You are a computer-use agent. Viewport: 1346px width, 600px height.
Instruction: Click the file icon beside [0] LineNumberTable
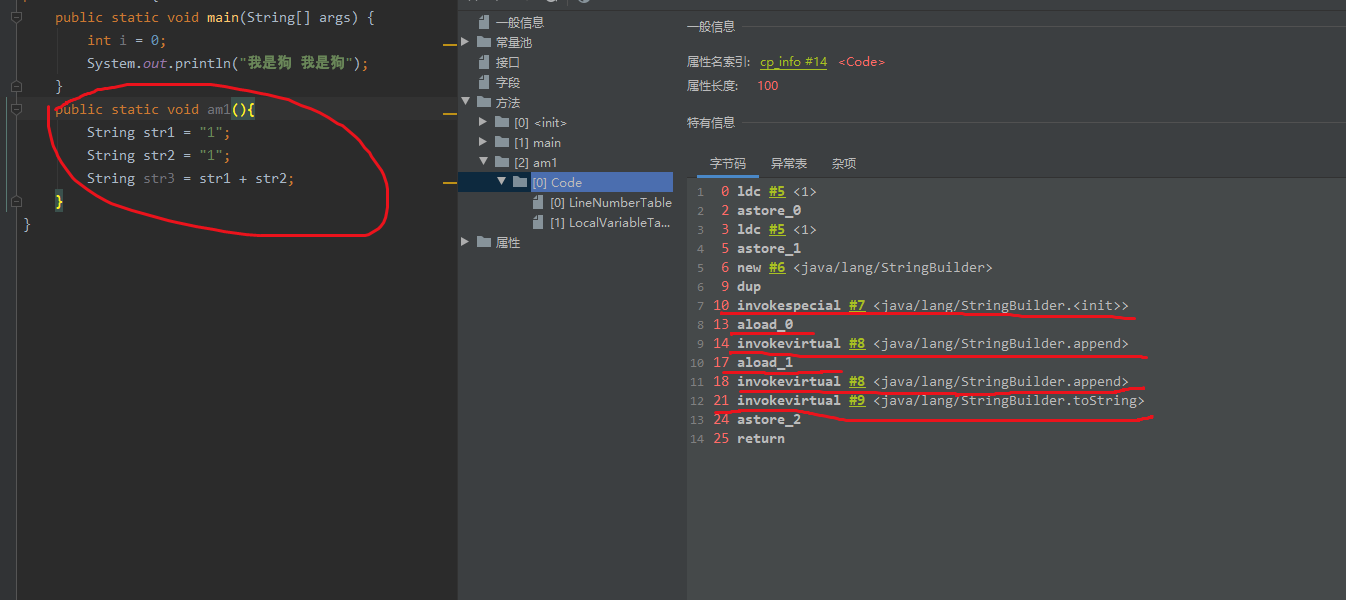[x=540, y=202]
